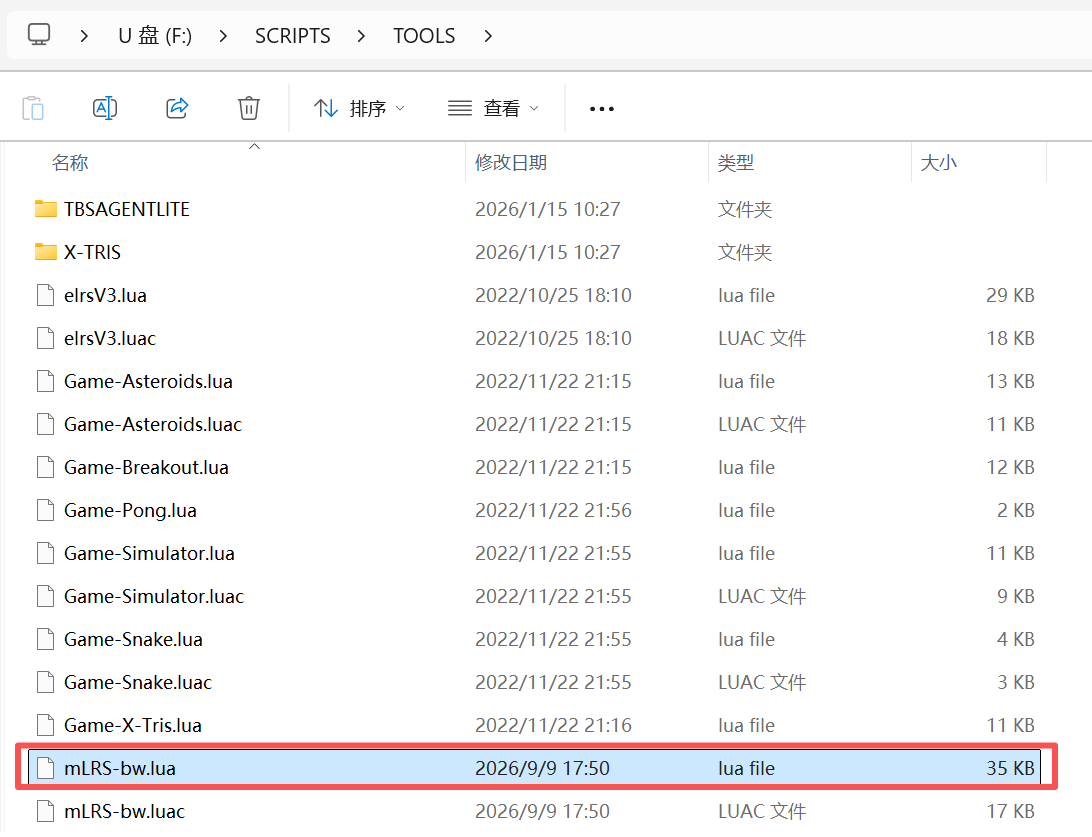Viewport: 1092px width, 837px height.
Task: Select the folder name X-TRIS
Action: point(93,253)
